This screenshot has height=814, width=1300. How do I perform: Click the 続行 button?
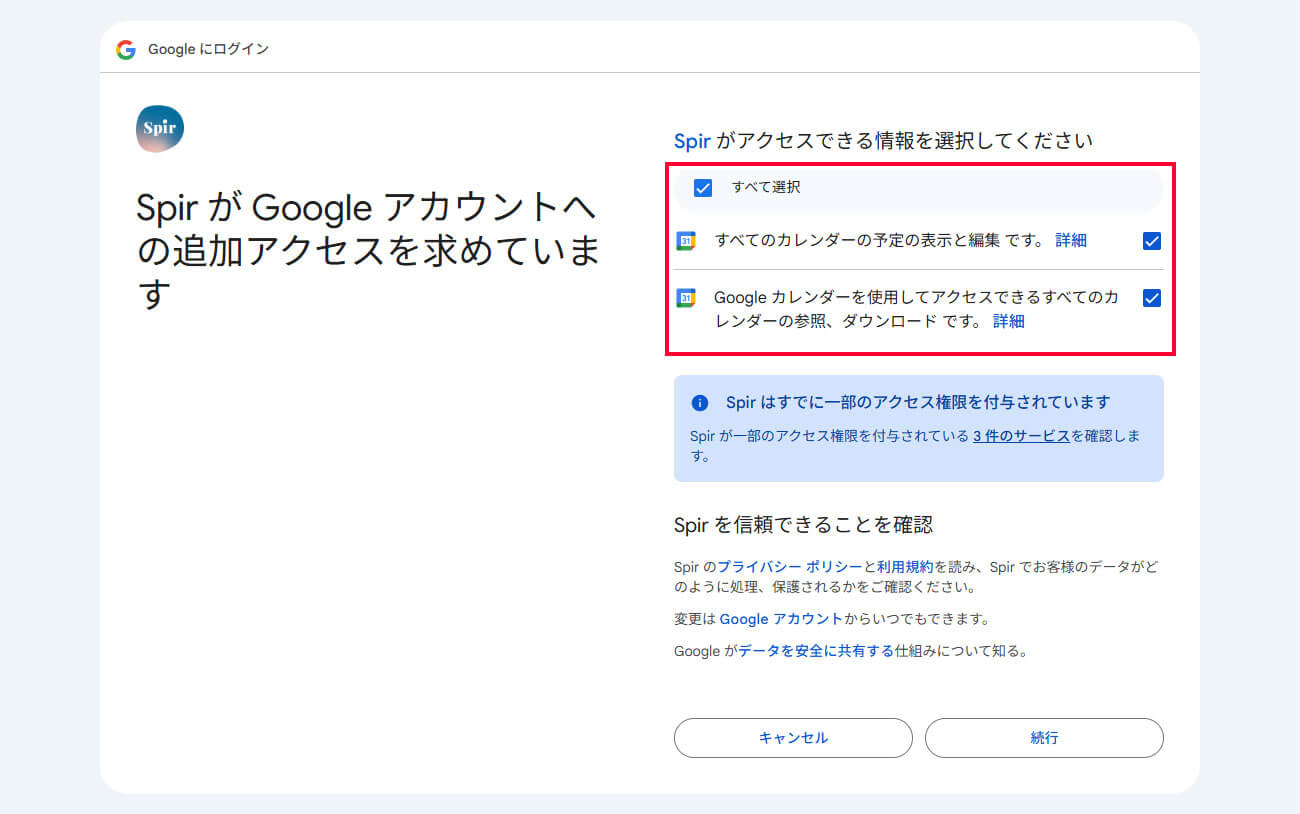(1044, 738)
